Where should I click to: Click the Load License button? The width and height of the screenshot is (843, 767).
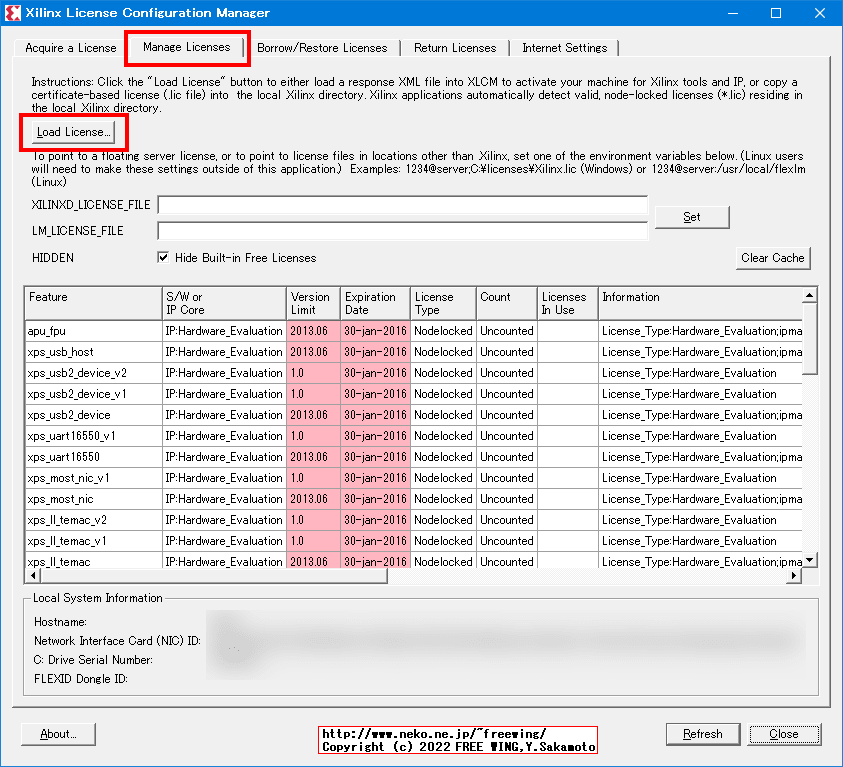(73, 132)
